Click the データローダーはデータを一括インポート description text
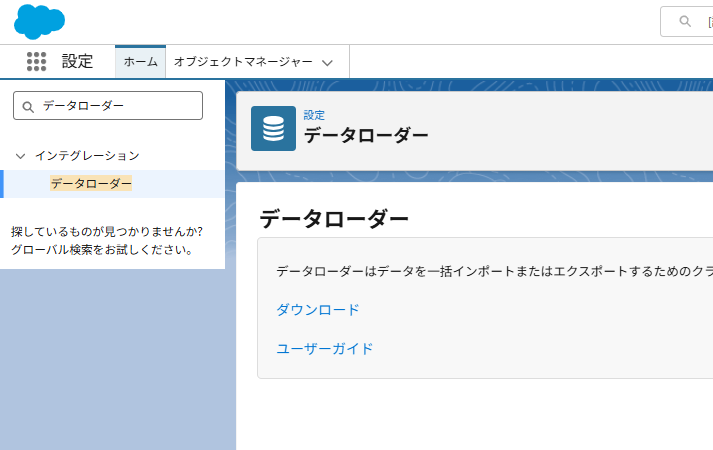 (494, 271)
